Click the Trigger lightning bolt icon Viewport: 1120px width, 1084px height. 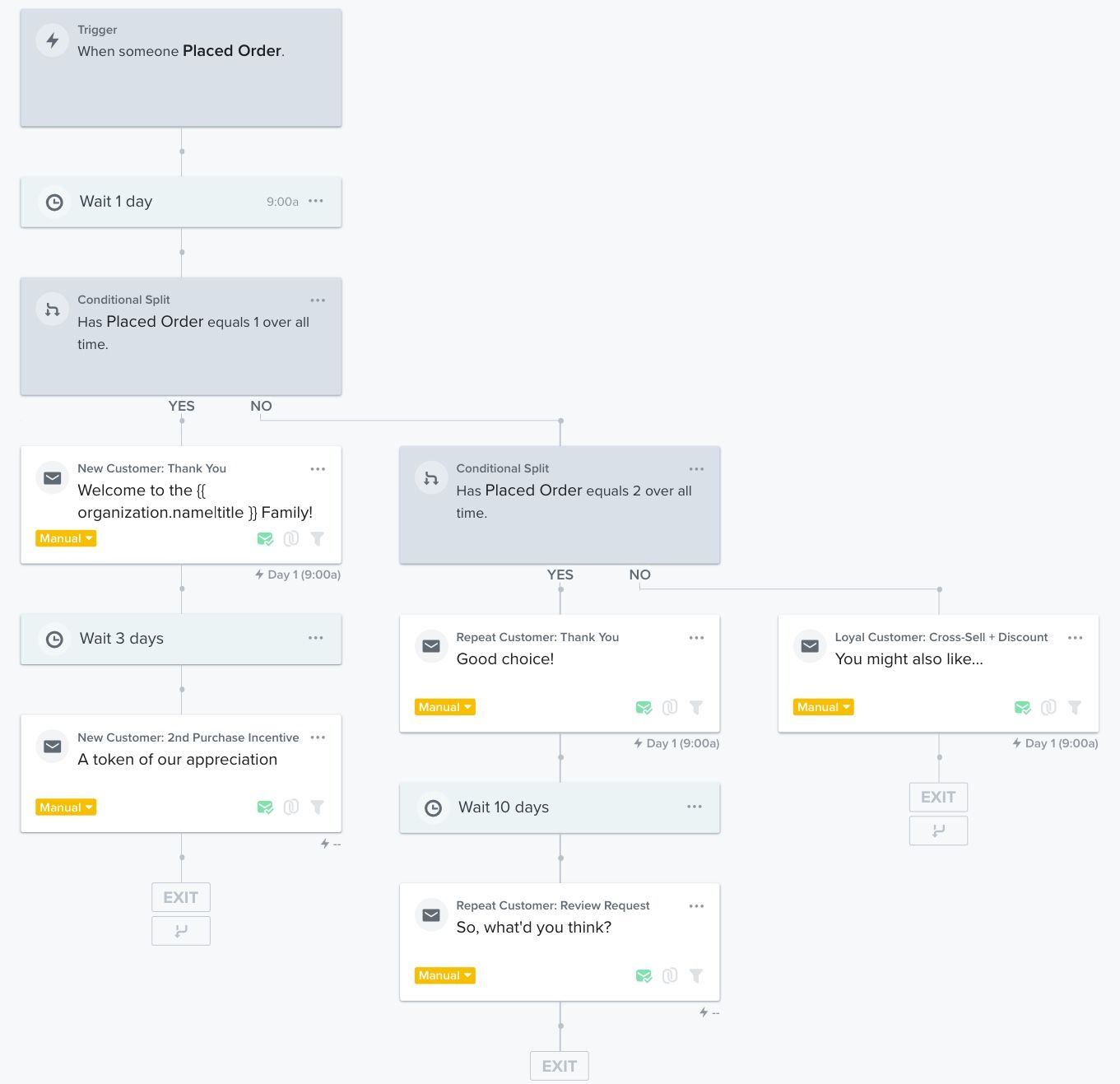(53, 40)
